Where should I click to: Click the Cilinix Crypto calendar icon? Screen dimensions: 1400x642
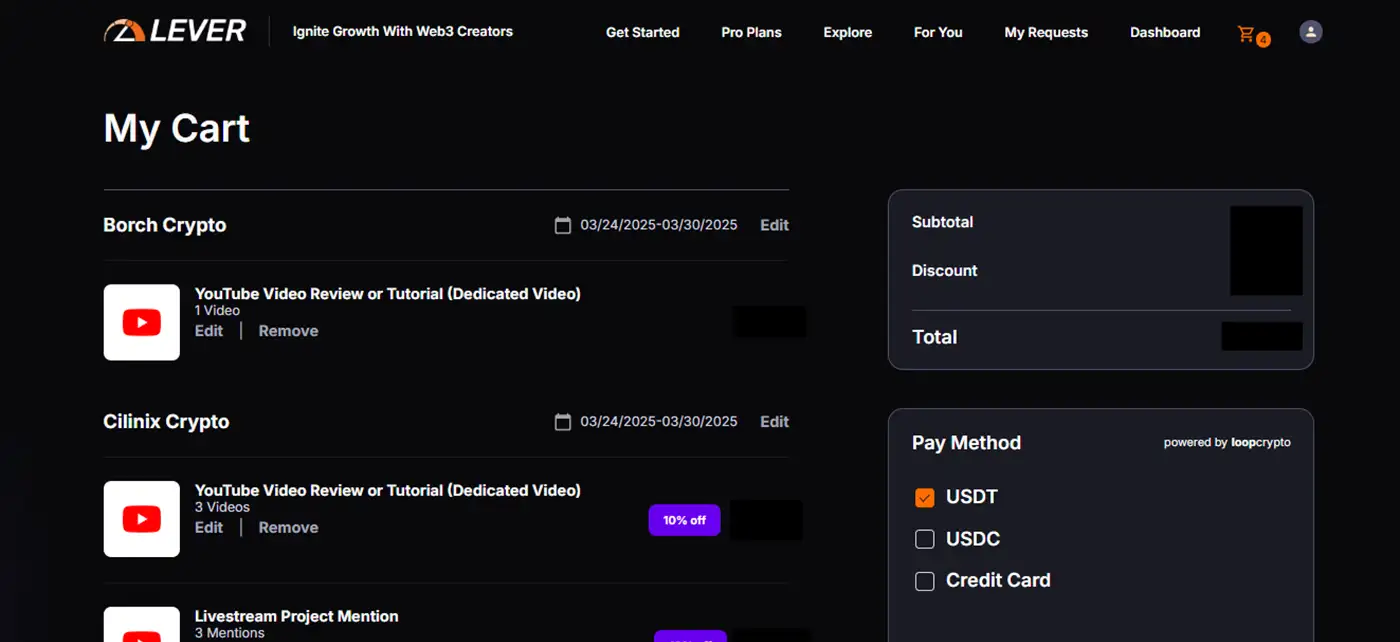point(563,422)
